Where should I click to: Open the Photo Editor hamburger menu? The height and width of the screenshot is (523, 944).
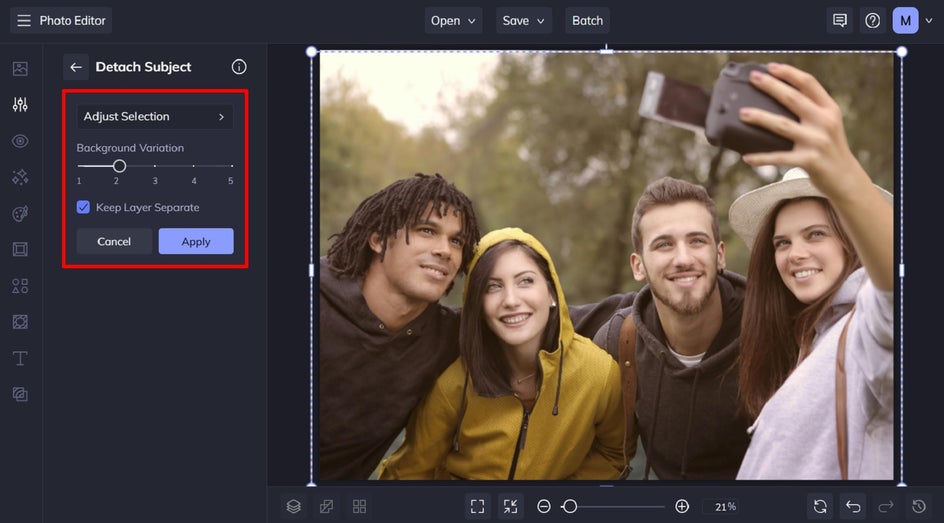tap(24, 20)
